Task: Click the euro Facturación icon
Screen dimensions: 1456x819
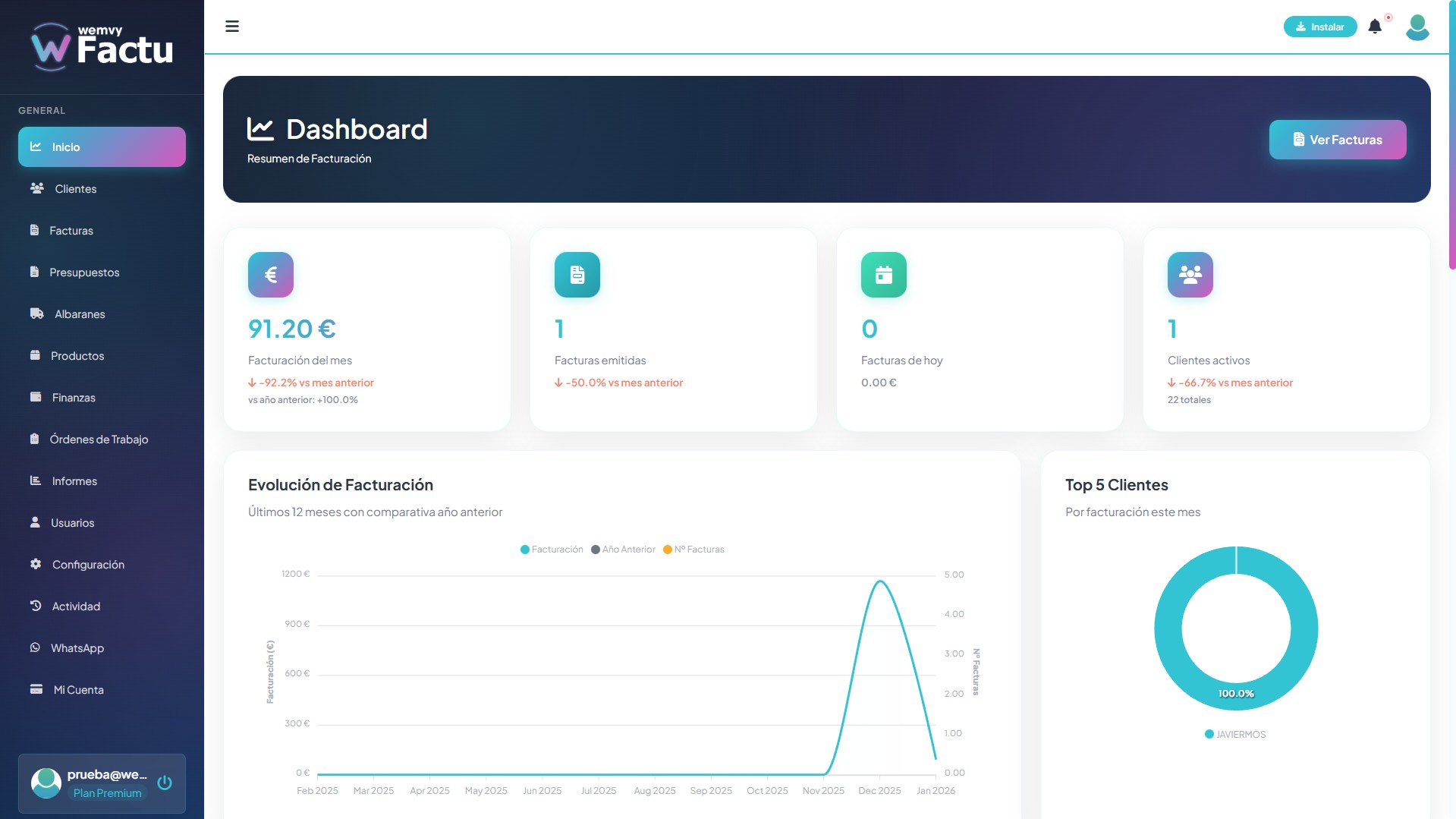Action: pyautogui.click(x=271, y=275)
